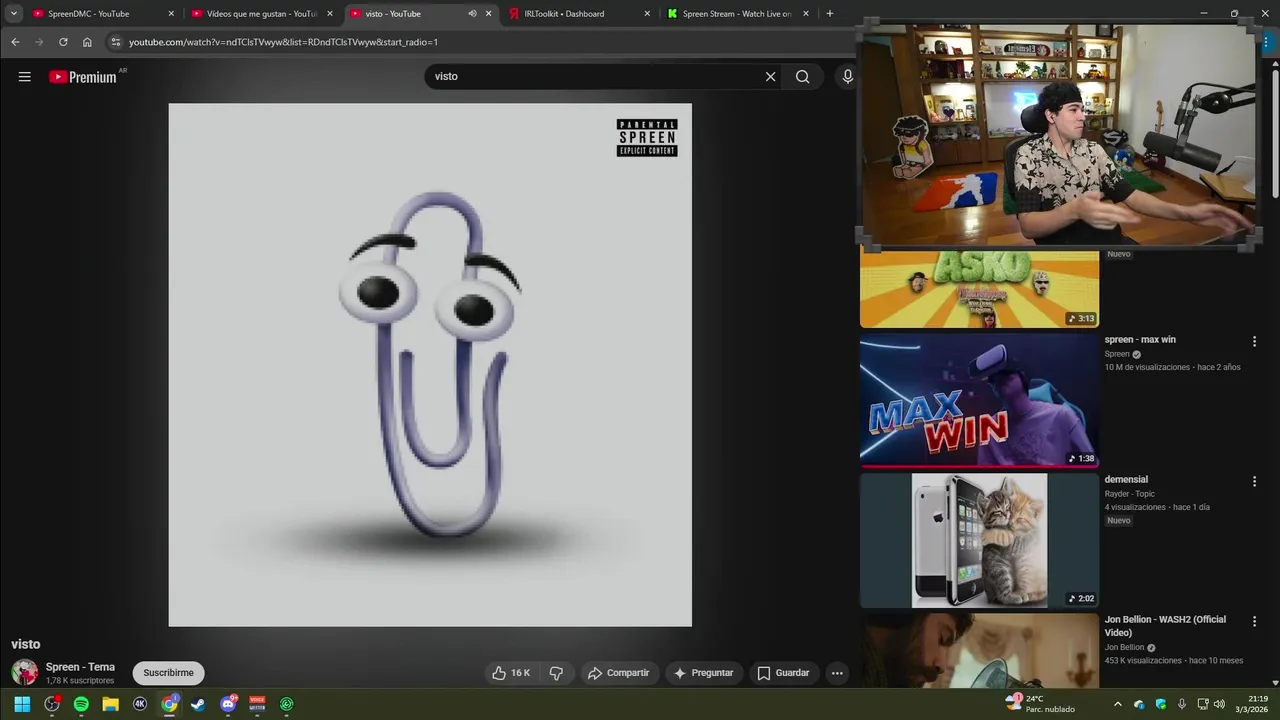Click the Guardar save button
This screenshot has height=720, width=1280.
(x=783, y=673)
